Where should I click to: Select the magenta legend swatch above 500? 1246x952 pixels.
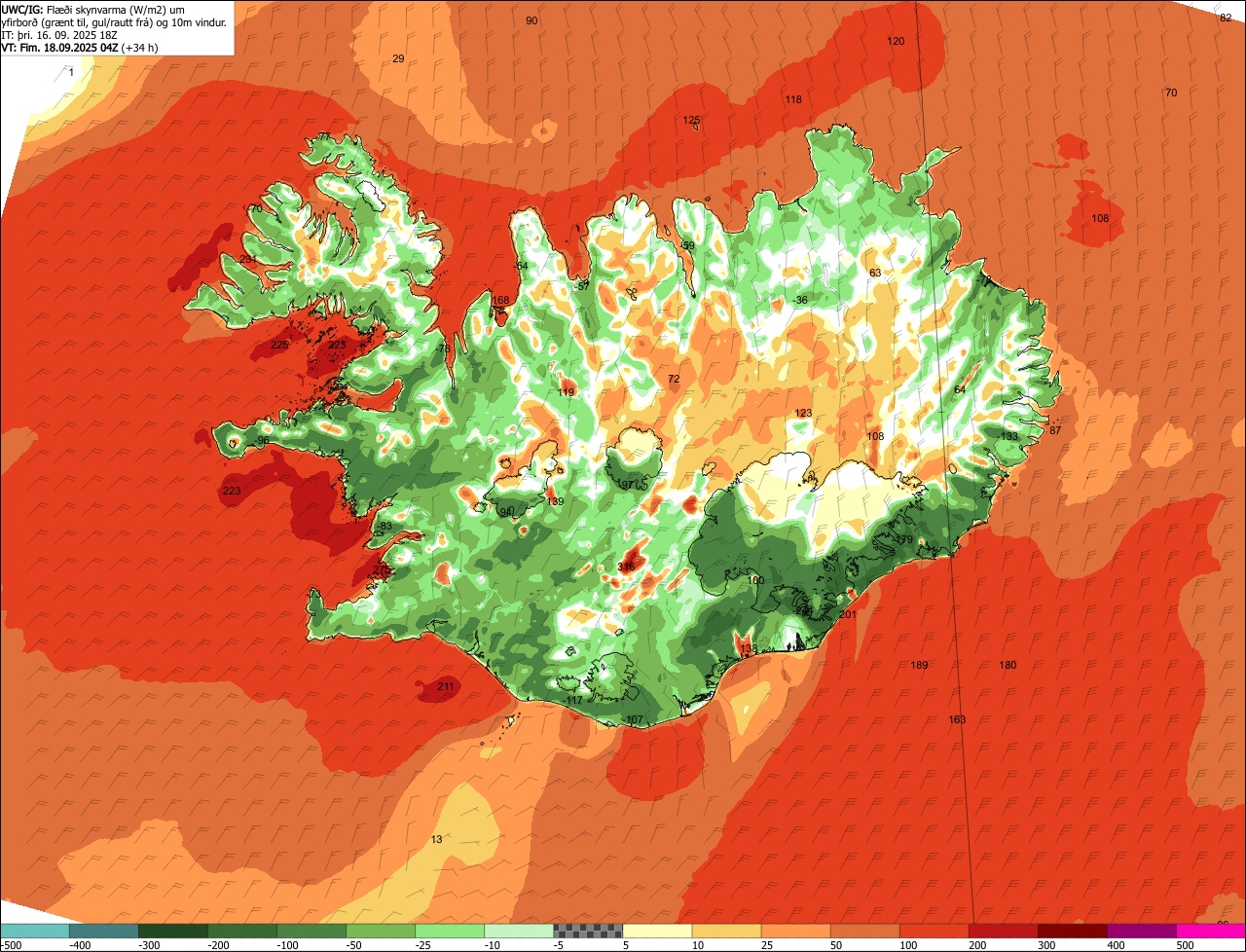1211,931
